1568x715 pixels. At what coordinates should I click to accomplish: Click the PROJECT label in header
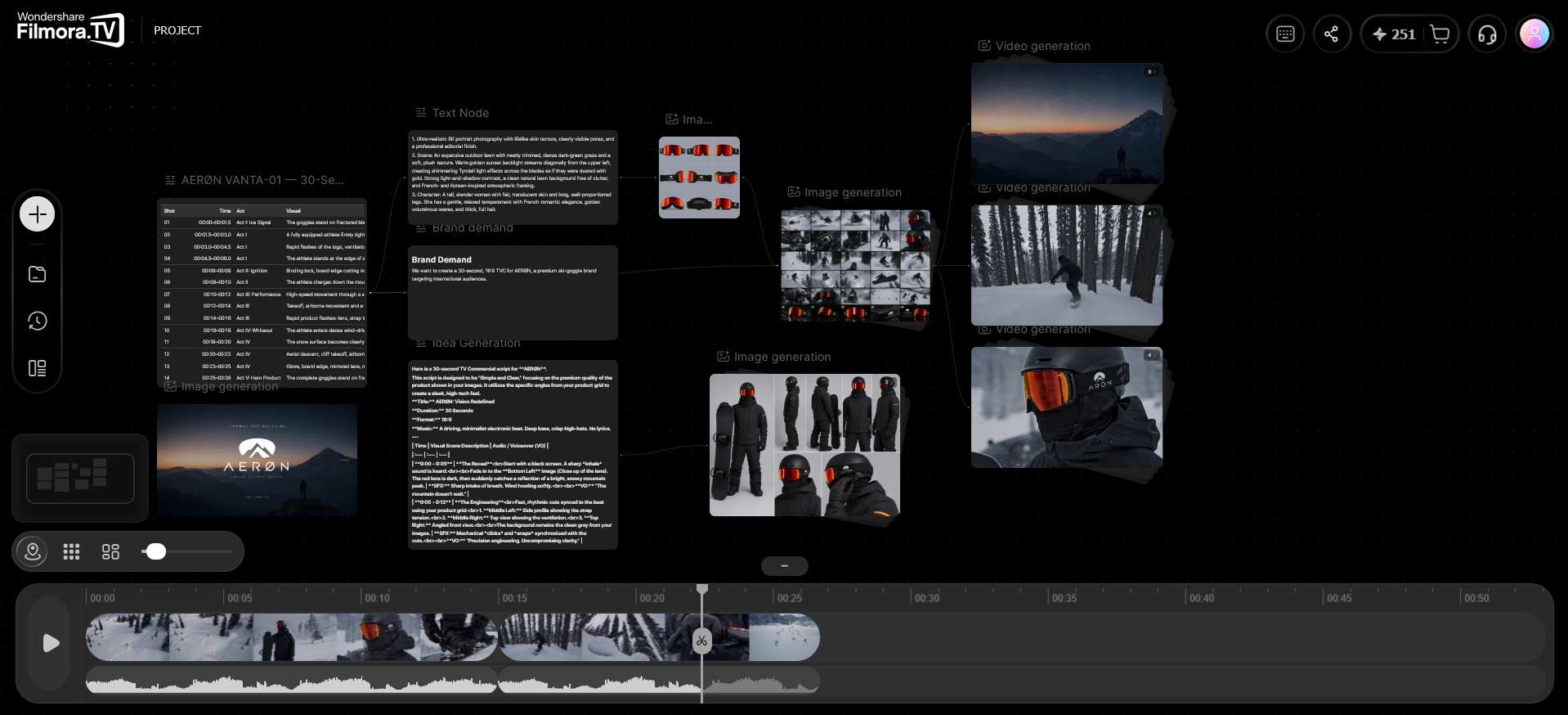coord(177,30)
